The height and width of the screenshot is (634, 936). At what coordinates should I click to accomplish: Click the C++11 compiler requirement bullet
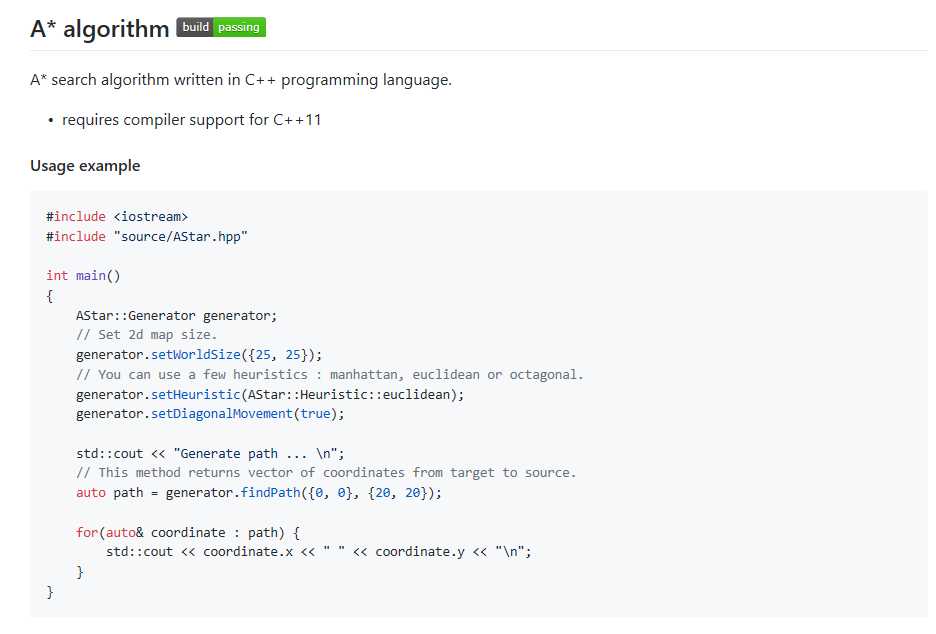tap(192, 120)
